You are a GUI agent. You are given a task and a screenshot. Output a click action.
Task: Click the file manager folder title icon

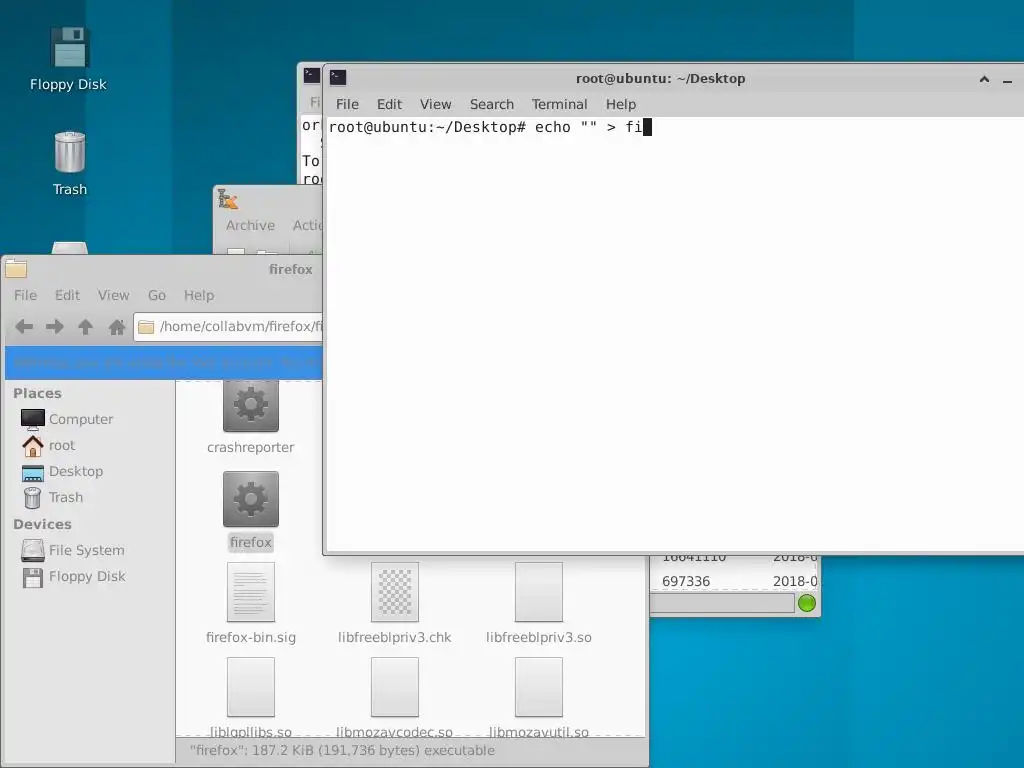click(16, 269)
